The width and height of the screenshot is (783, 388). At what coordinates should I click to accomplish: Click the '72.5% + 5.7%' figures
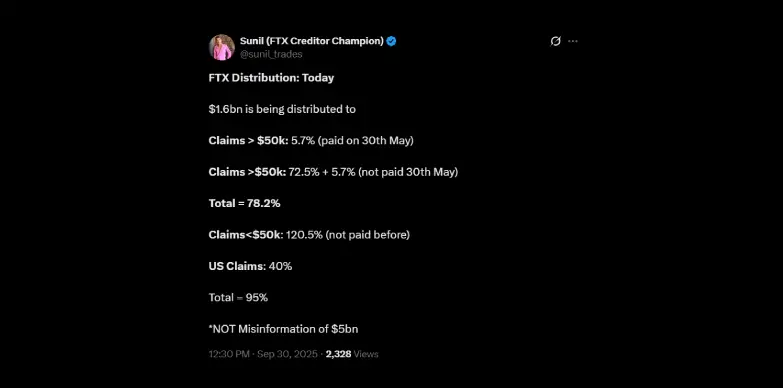pyautogui.click(x=322, y=172)
